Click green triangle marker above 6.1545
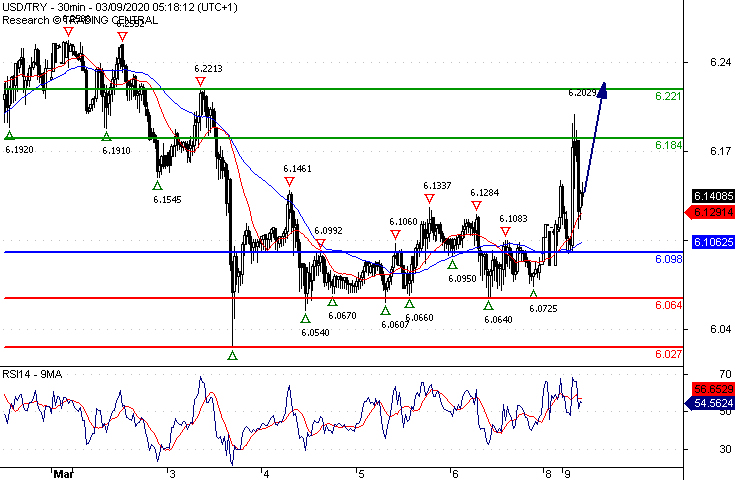 (158, 185)
